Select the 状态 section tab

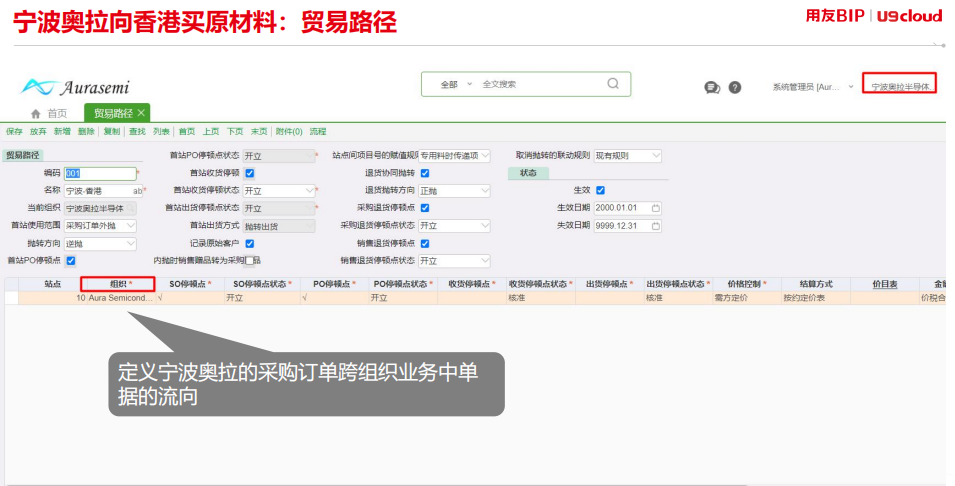coord(528,173)
